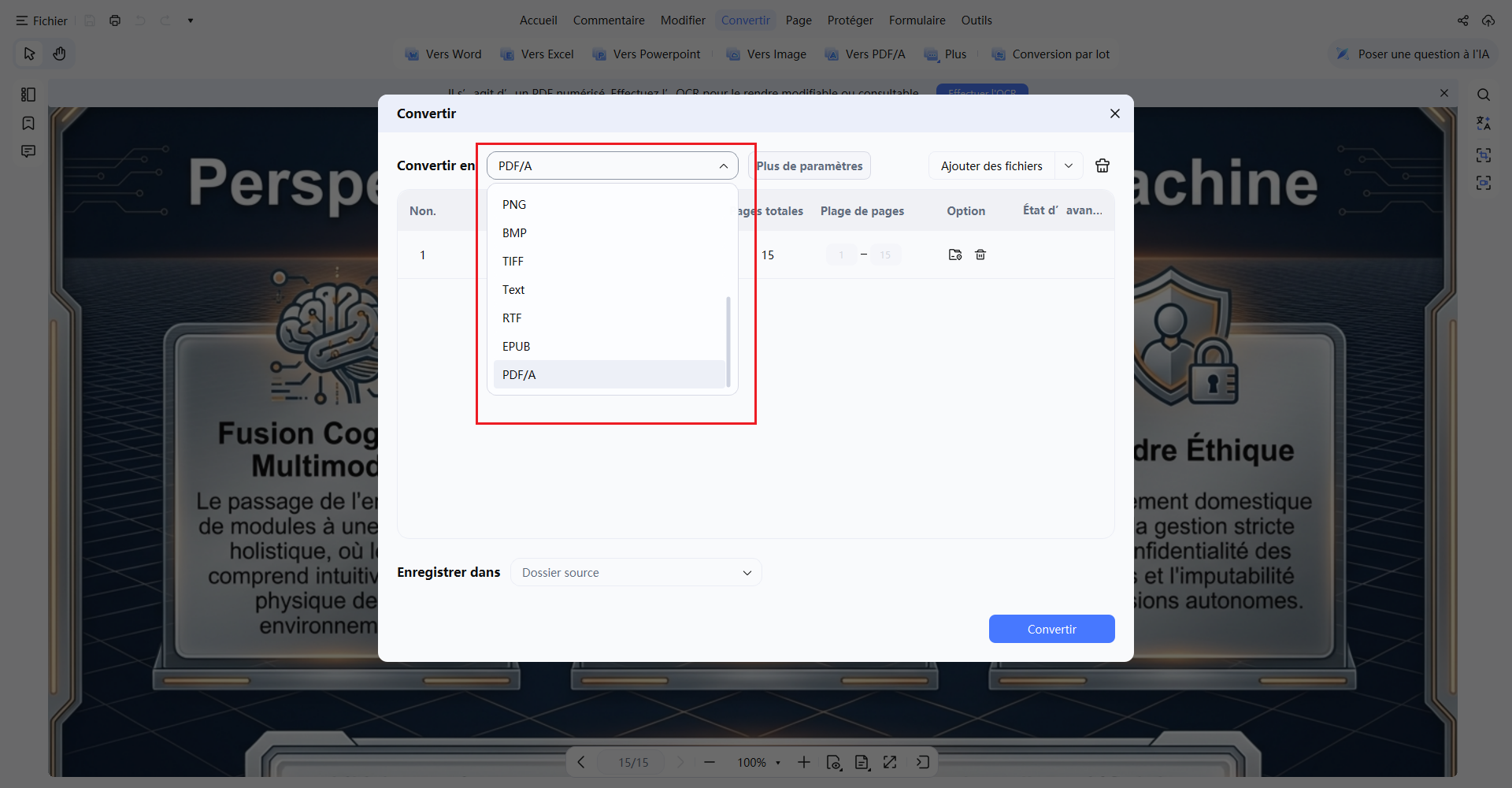Expand the quick access toolbar arrow

[x=191, y=20]
